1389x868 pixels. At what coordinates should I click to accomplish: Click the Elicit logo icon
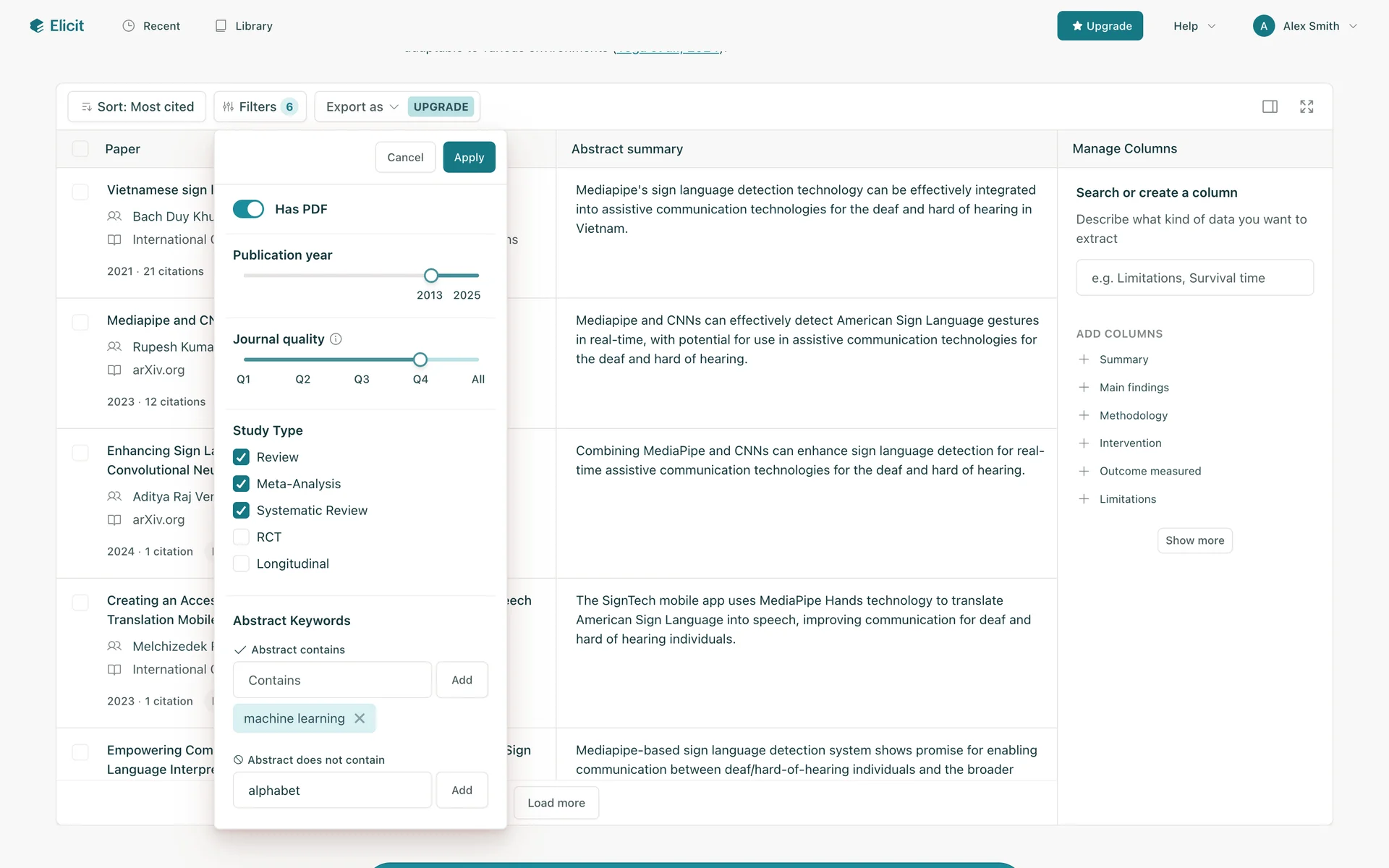tap(37, 26)
